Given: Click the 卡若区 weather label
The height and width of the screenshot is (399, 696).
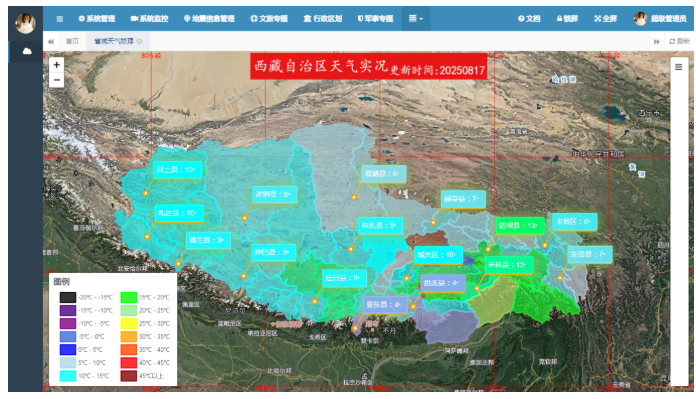Looking at the screenshot, I should (574, 221).
